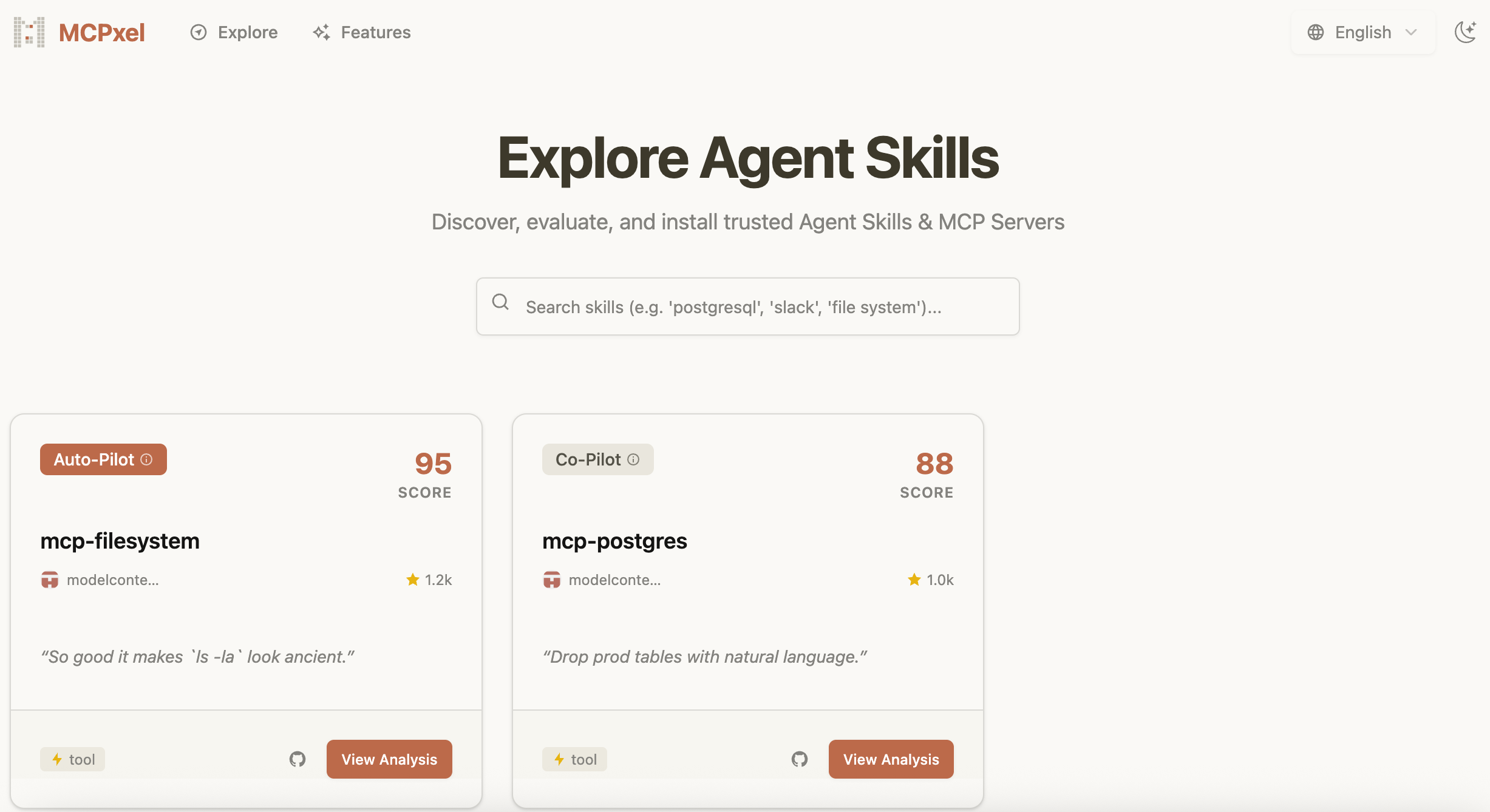
Task: Open the mcp-postgres GitHub icon link
Action: point(800,759)
